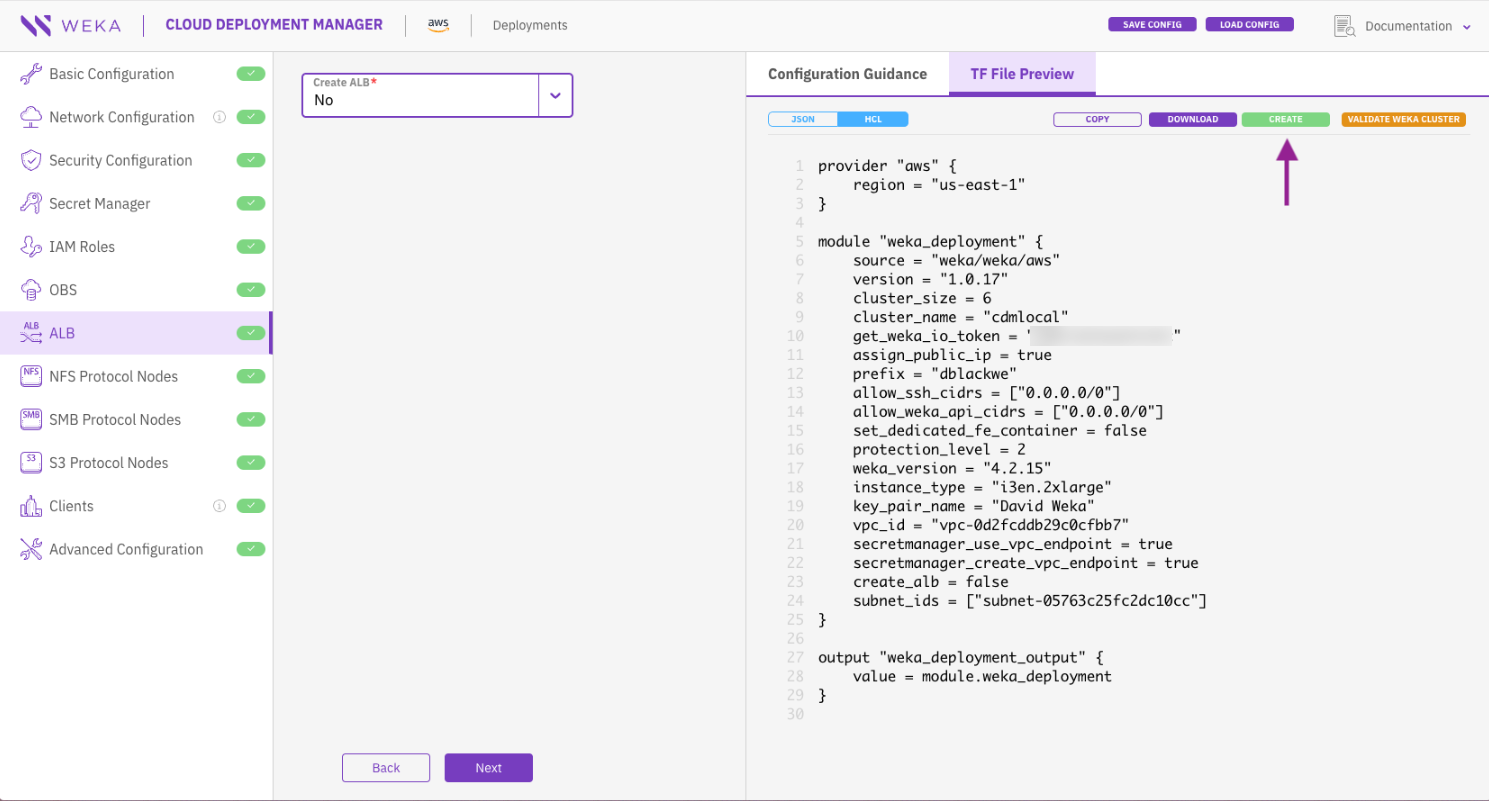Switch to Configuration Guidance tab
Image resolution: width=1489 pixels, height=801 pixels.
(x=847, y=74)
